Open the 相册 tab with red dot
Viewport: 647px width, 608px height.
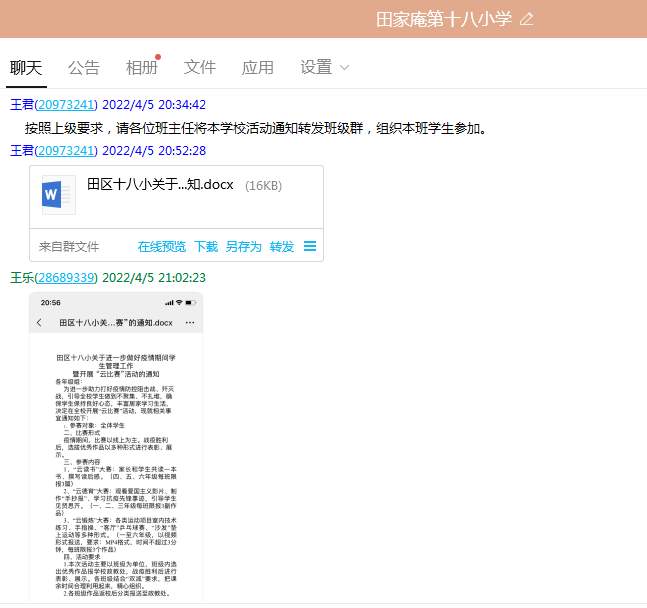[x=142, y=67]
